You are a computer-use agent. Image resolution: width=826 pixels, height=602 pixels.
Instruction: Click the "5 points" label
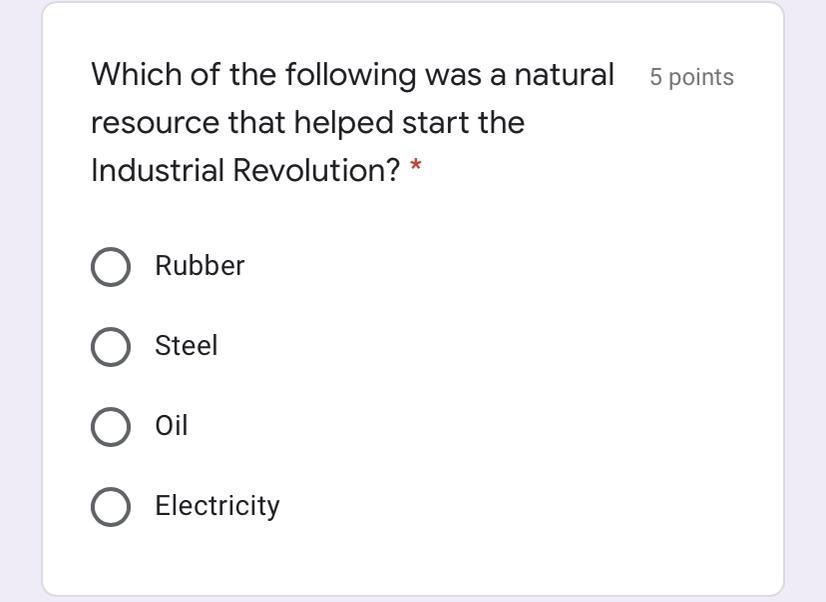(x=691, y=78)
